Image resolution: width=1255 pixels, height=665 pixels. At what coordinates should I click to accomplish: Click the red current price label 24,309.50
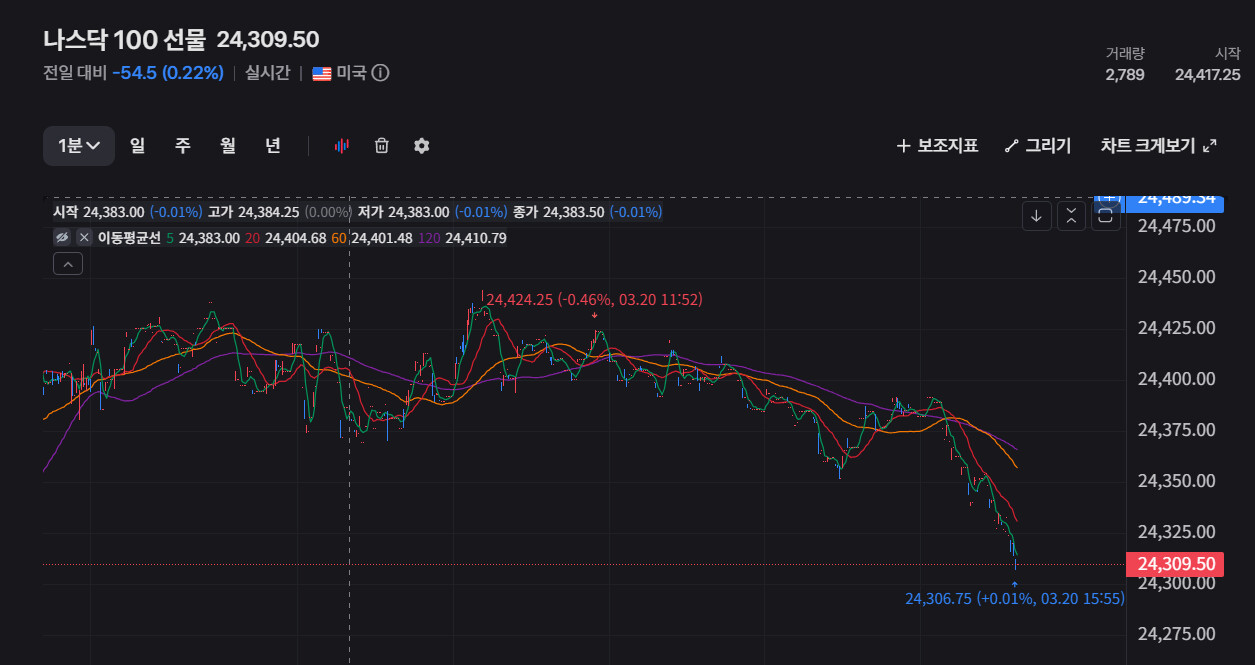pos(1176,564)
